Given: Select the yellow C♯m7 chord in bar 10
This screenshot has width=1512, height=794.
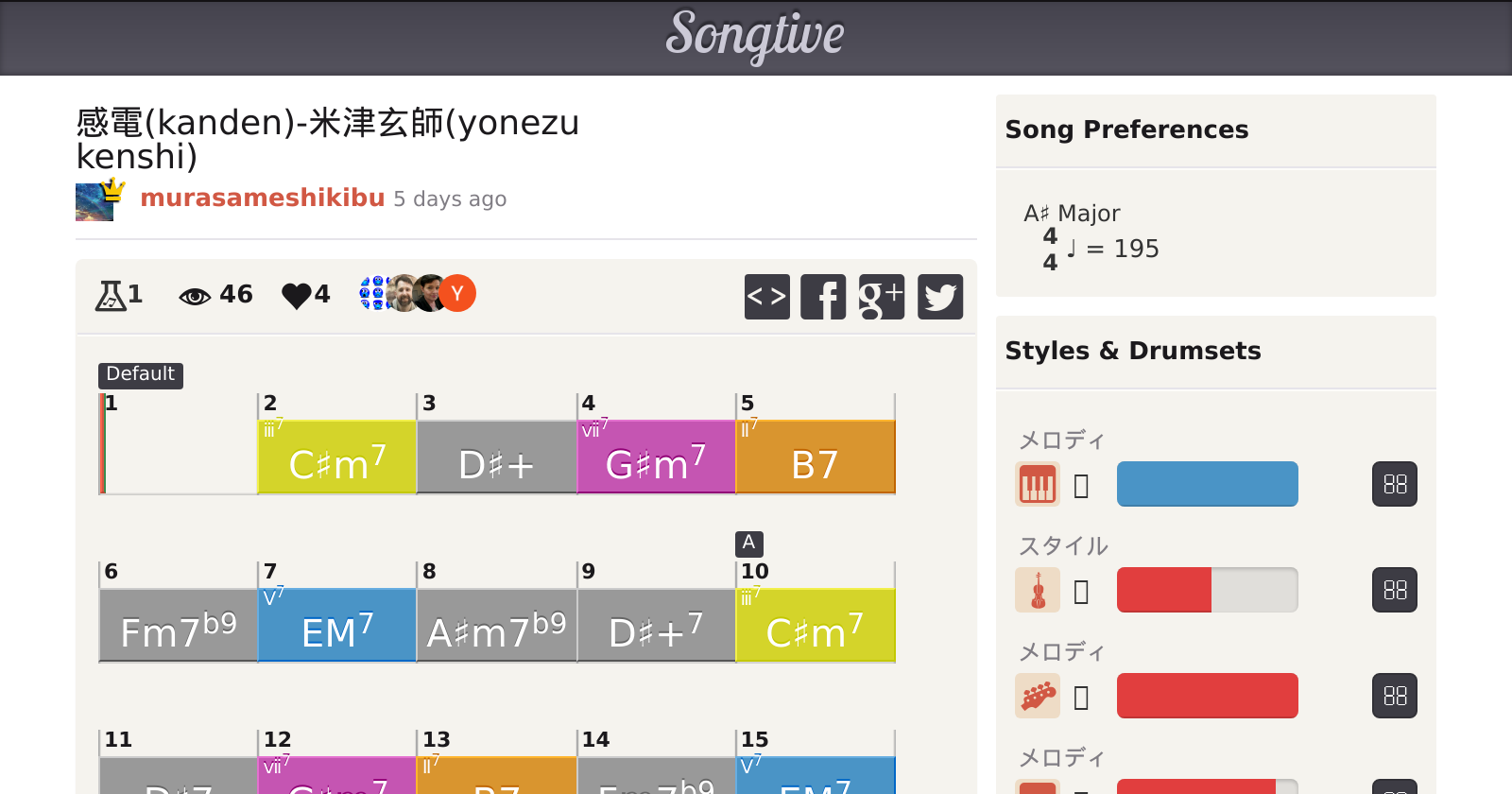Looking at the screenshot, I should 815,626.
